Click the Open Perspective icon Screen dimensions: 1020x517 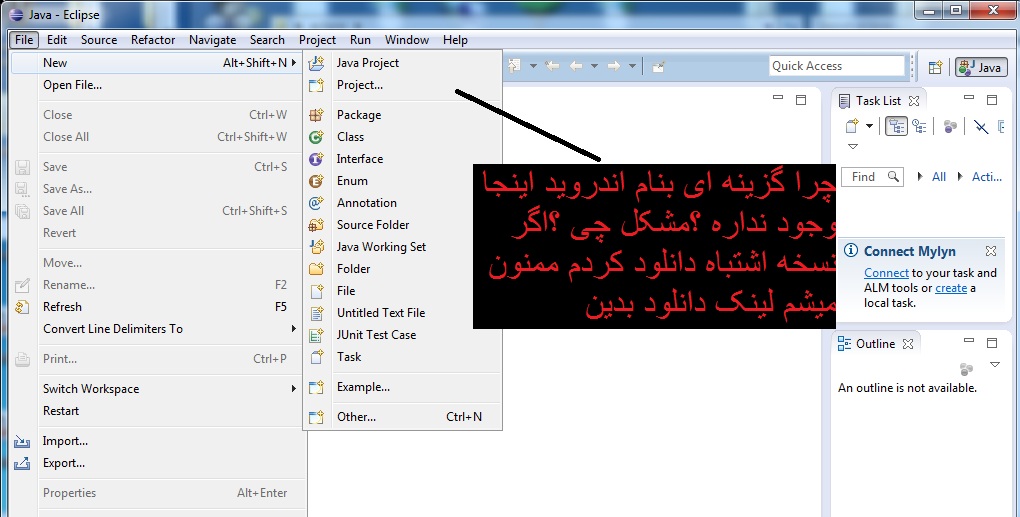(x=935, y=67)
